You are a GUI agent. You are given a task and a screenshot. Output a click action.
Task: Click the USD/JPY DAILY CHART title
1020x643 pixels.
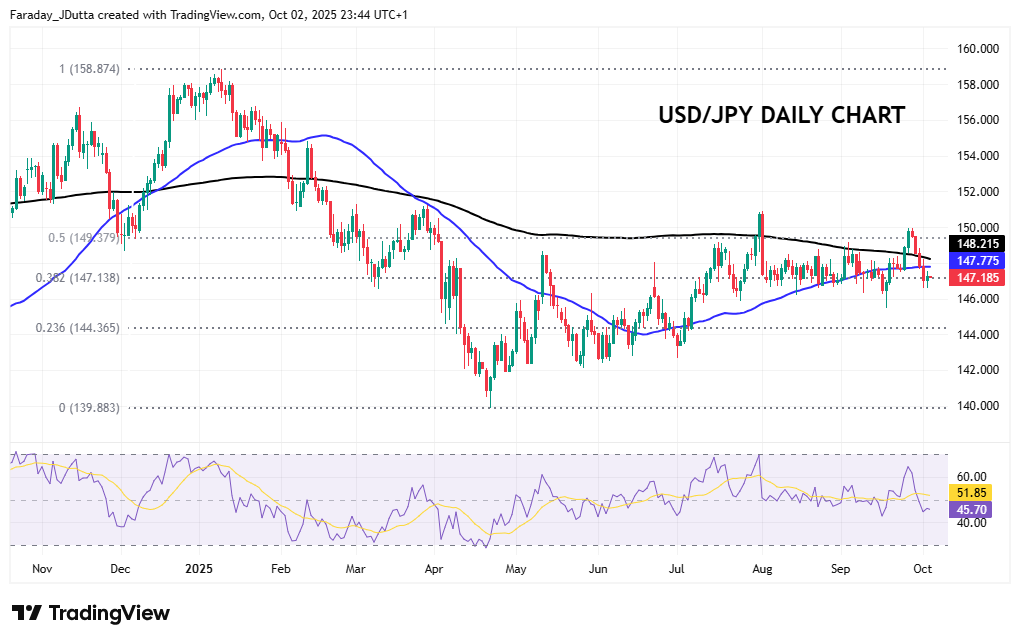[781, 115]
